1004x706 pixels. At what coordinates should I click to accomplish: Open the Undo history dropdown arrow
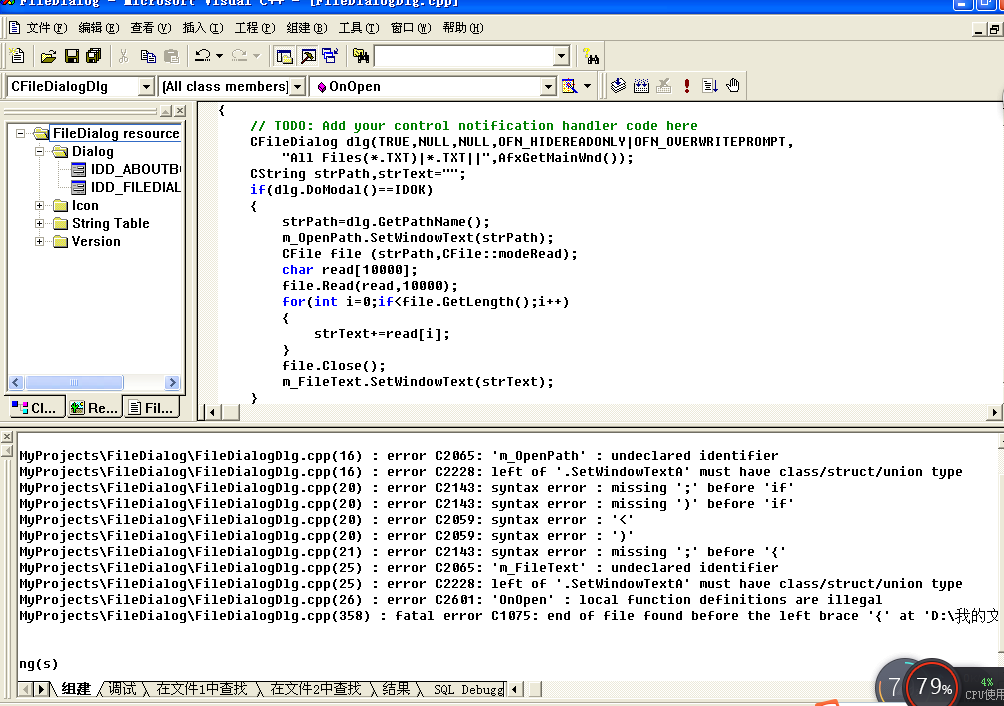(219, 56)
